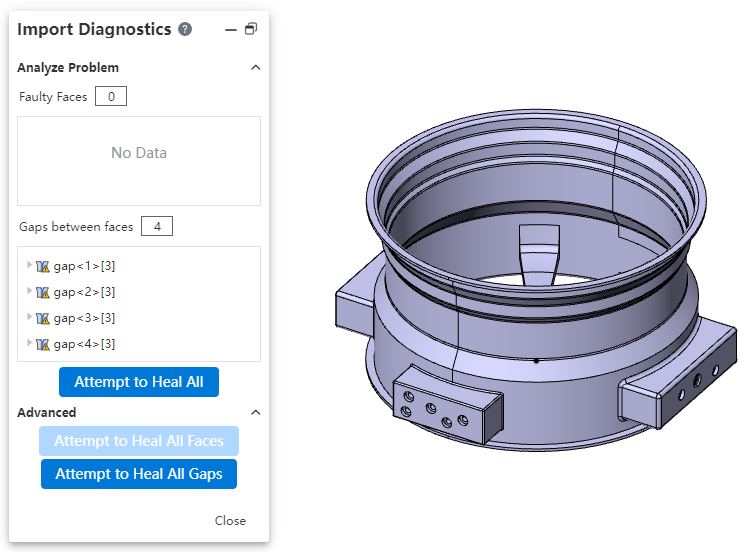Click the warning icon next to gap<1>
Viewport: 749px width, 552px height.
pos(43,266)
